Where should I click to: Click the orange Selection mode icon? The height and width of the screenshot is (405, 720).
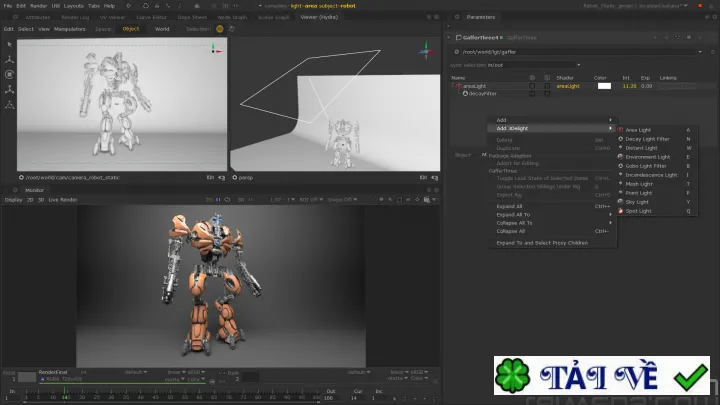point(219,29)
